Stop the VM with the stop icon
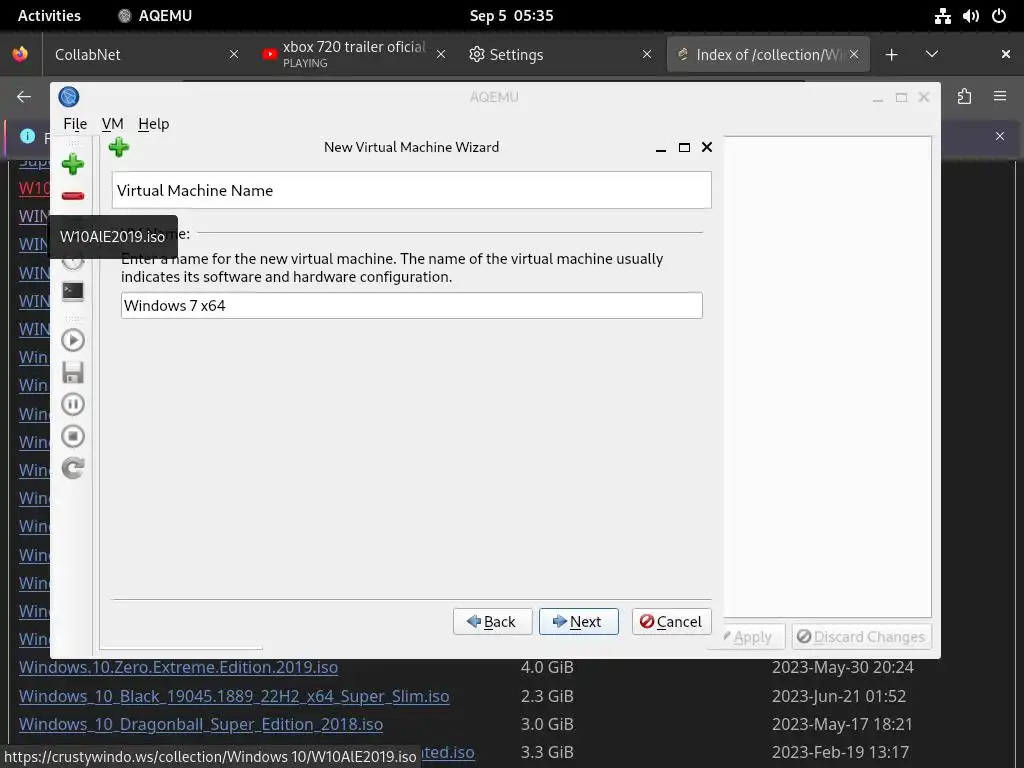Screen dimensions: 1024x768 [x=72, y=436]
